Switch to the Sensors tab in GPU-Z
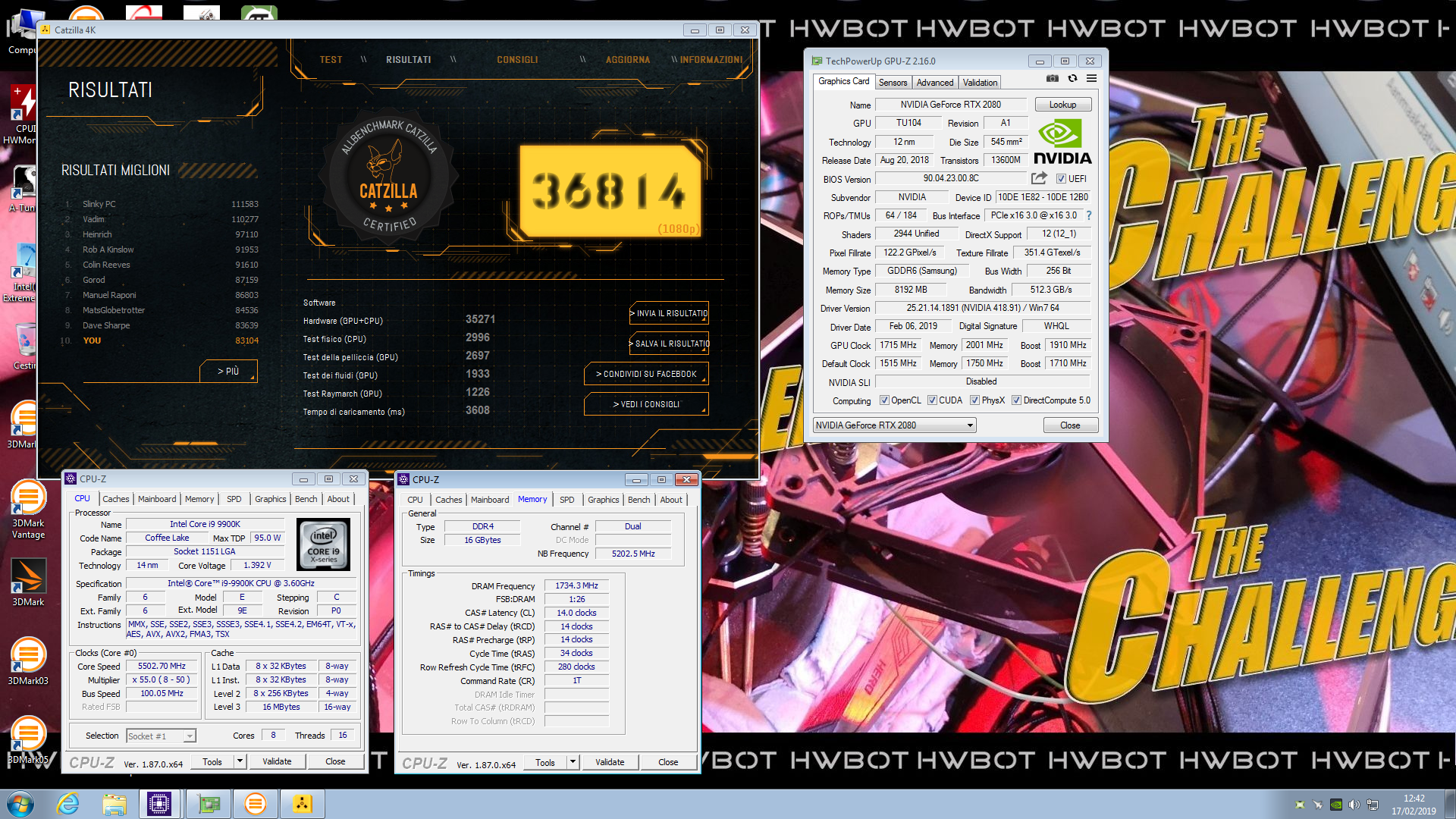The height and width of the screenshot is (819, 1456). 893,83
